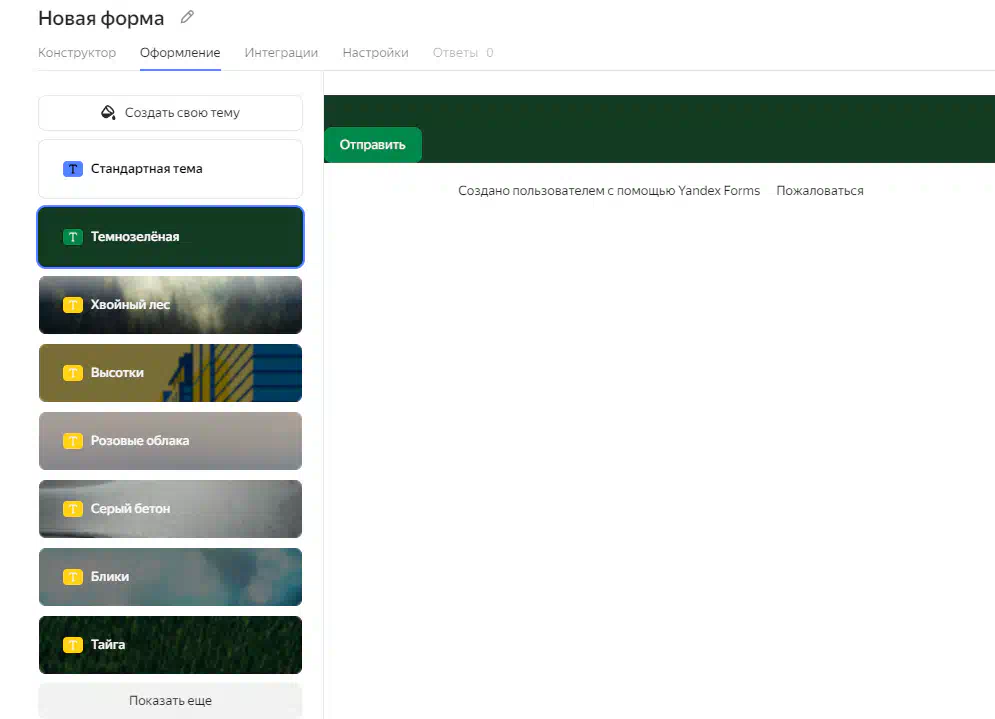The height and width of the screenshot is (719, 995).
Task: Choose the Серый бетон theme
Action: tap(170, 508)
